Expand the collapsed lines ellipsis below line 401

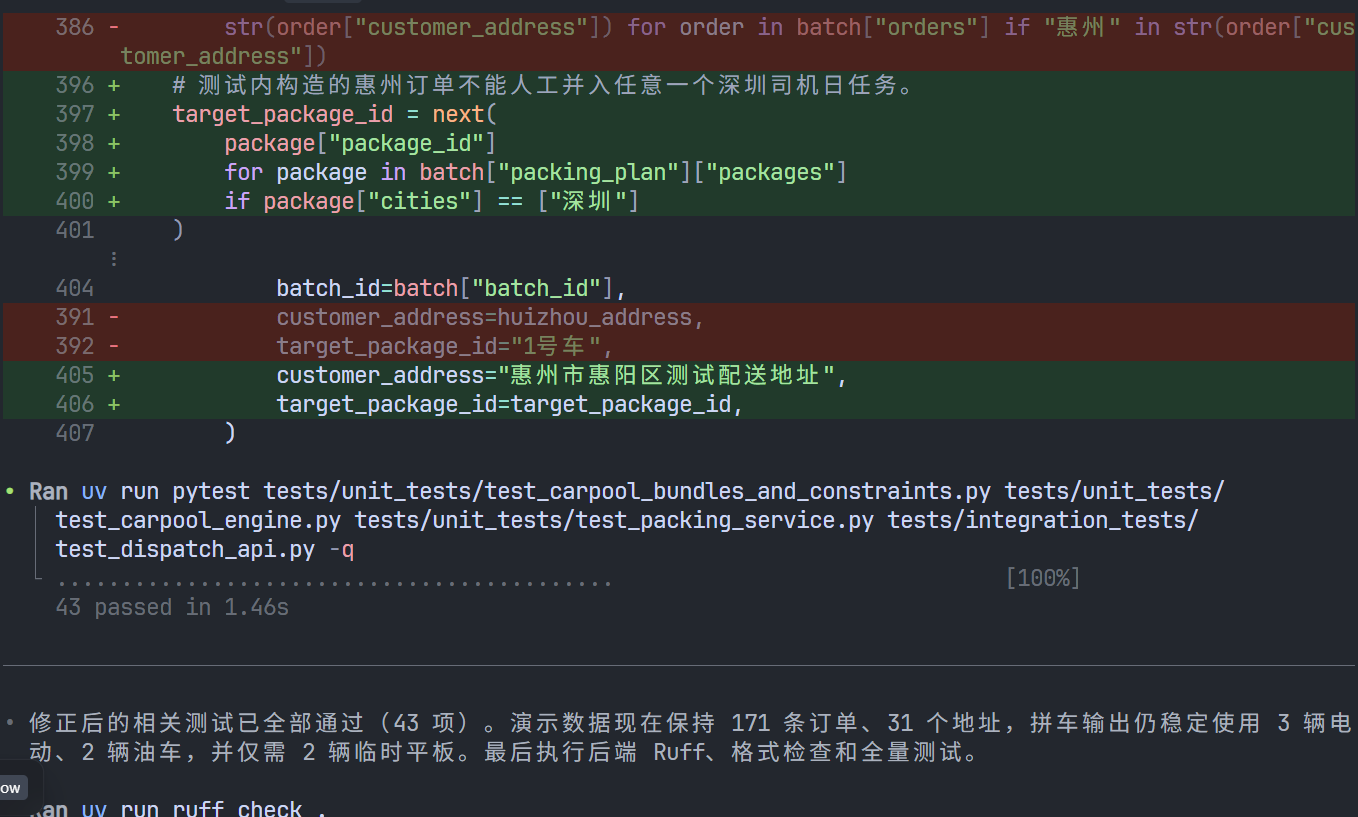point(113,259)
